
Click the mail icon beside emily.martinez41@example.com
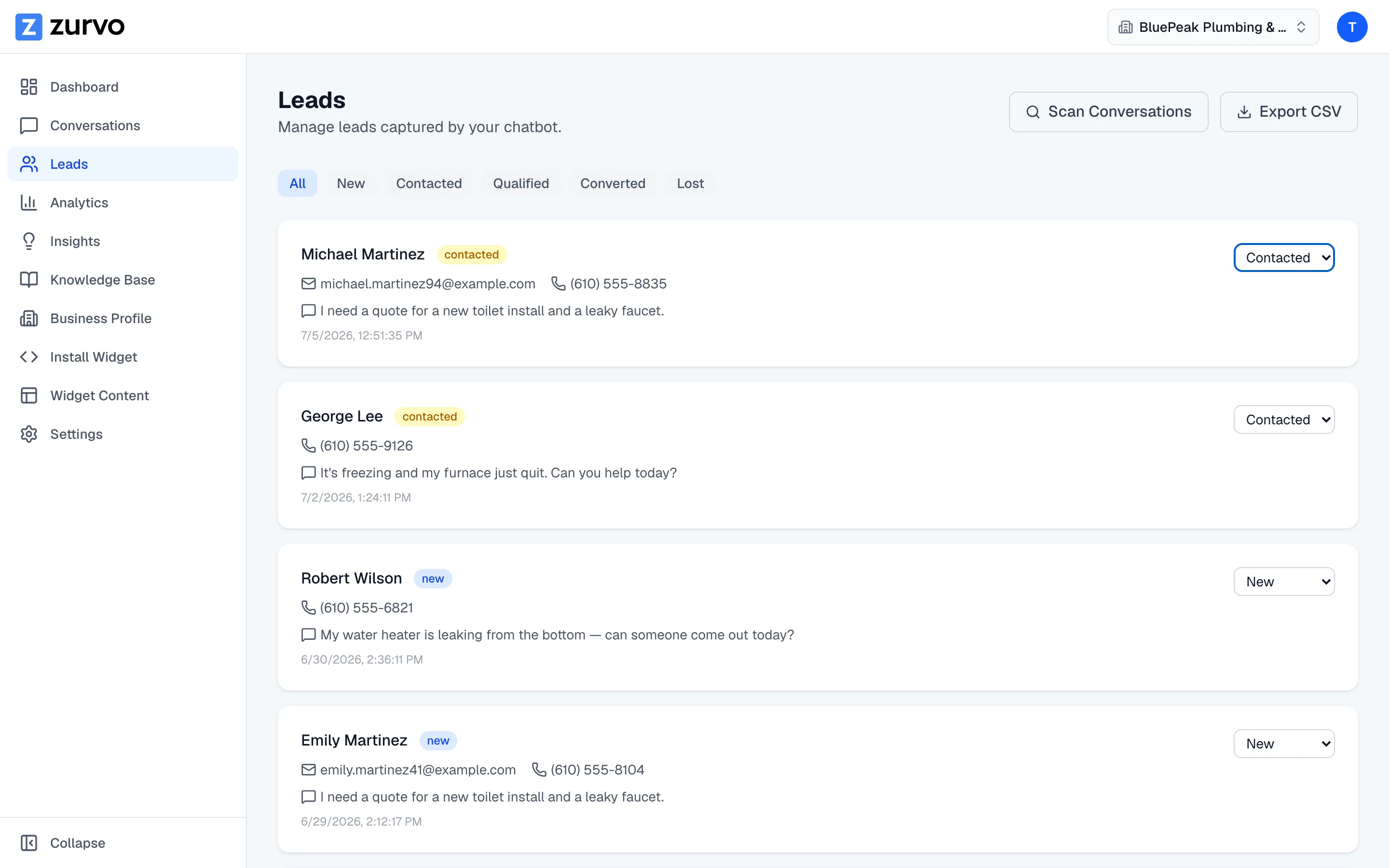(308, 769)
